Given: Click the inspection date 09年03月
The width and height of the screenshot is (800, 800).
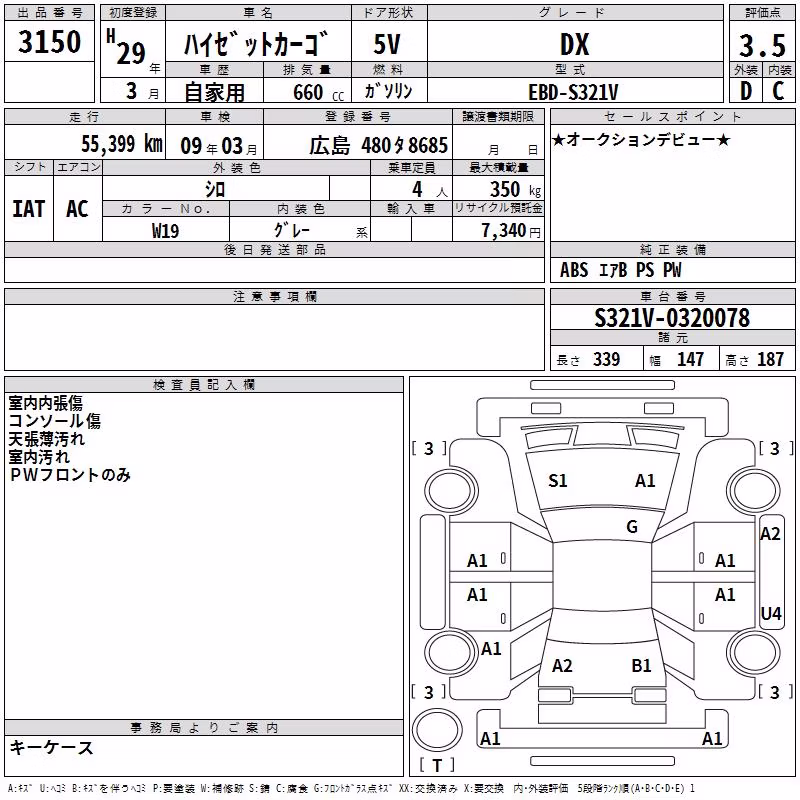Looking at the screenshot, I should [x=219, y=146].
